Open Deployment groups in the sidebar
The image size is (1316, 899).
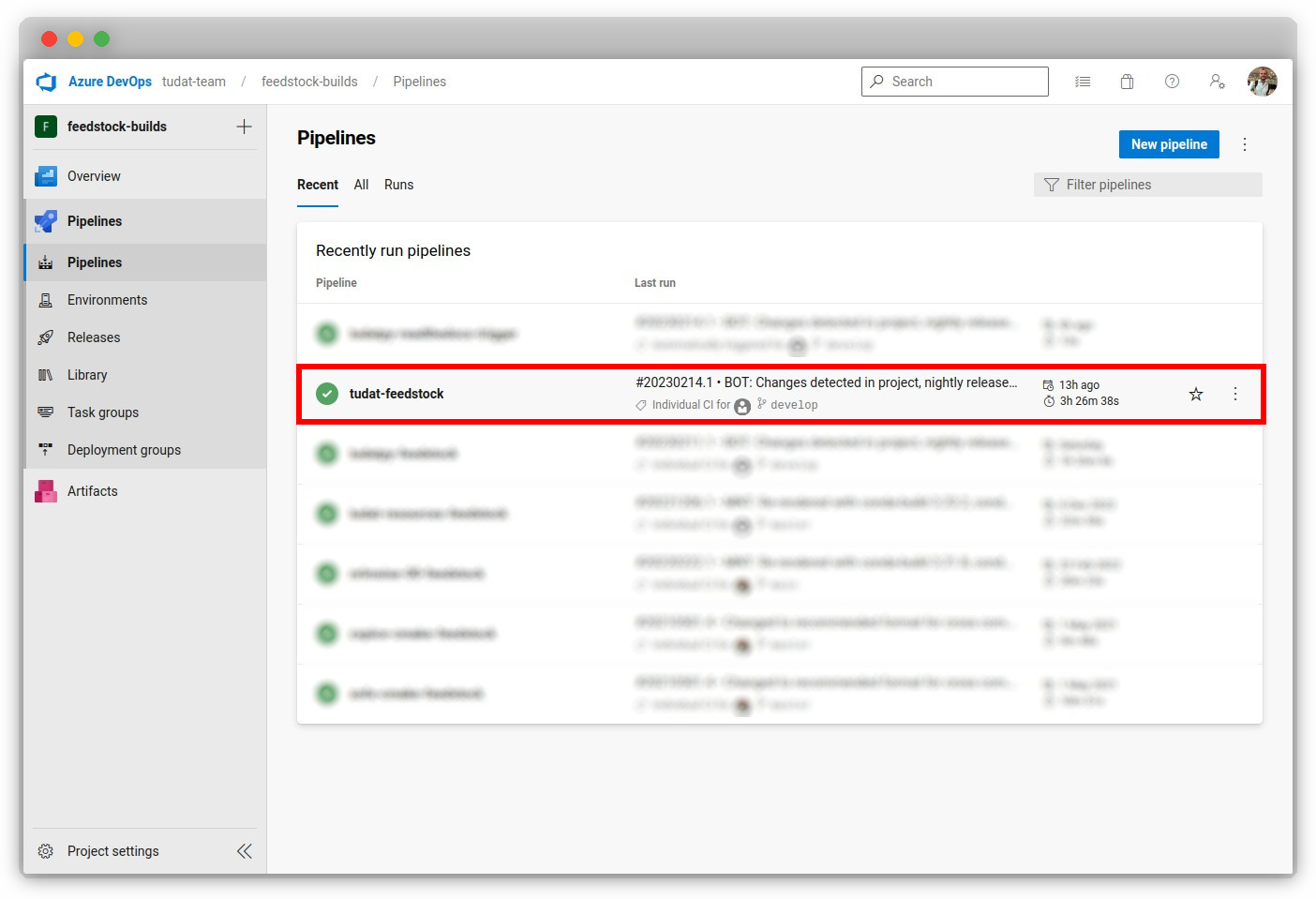pos(145,450)
